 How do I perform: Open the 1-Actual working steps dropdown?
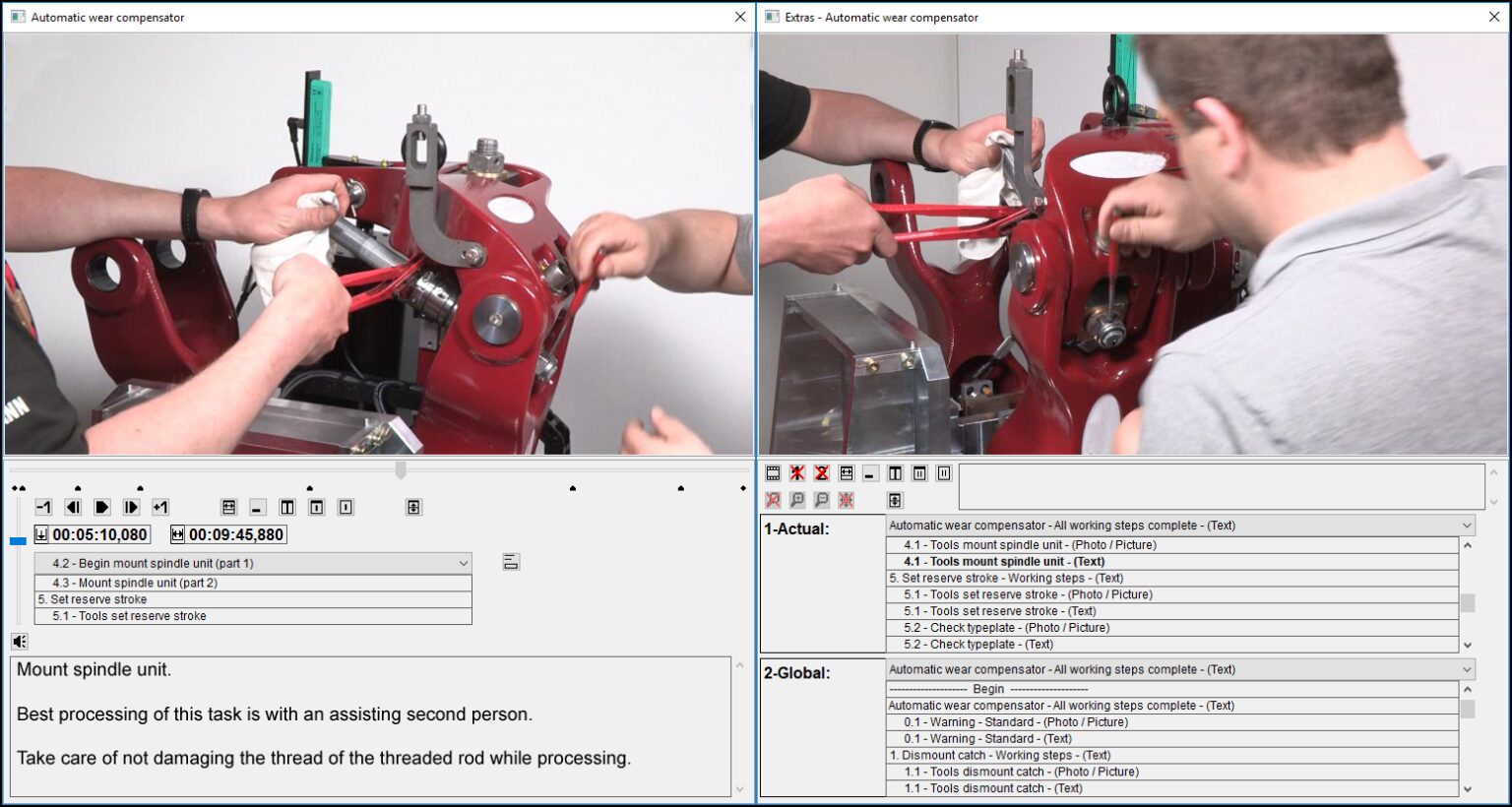(1467, 525)
